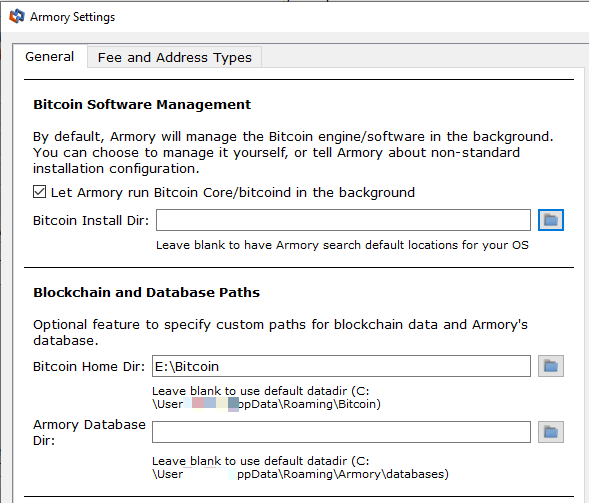
Task: Click hint text about Armory searching default locations
Action: [342, 245]
